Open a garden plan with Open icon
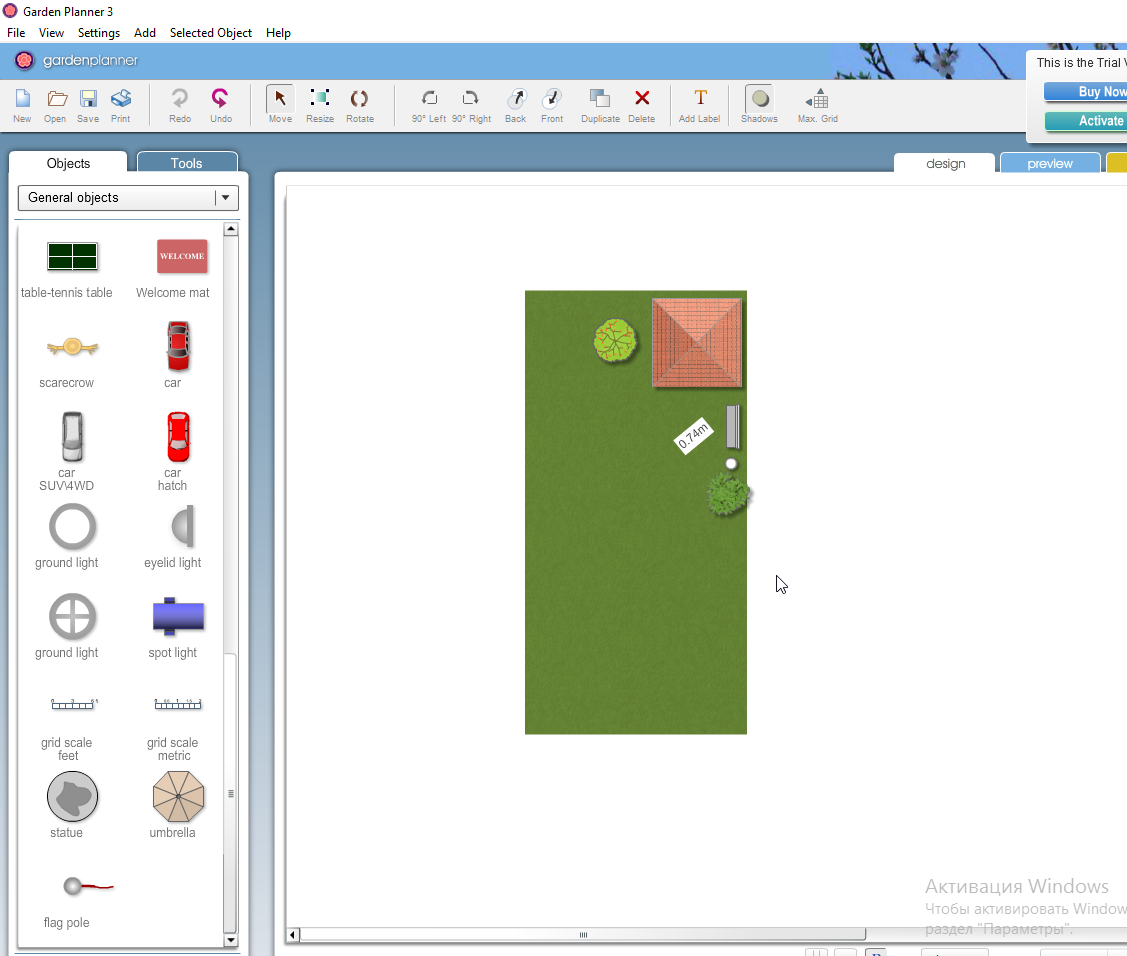This screenshot has width=1127, height=956. (55, 106)
